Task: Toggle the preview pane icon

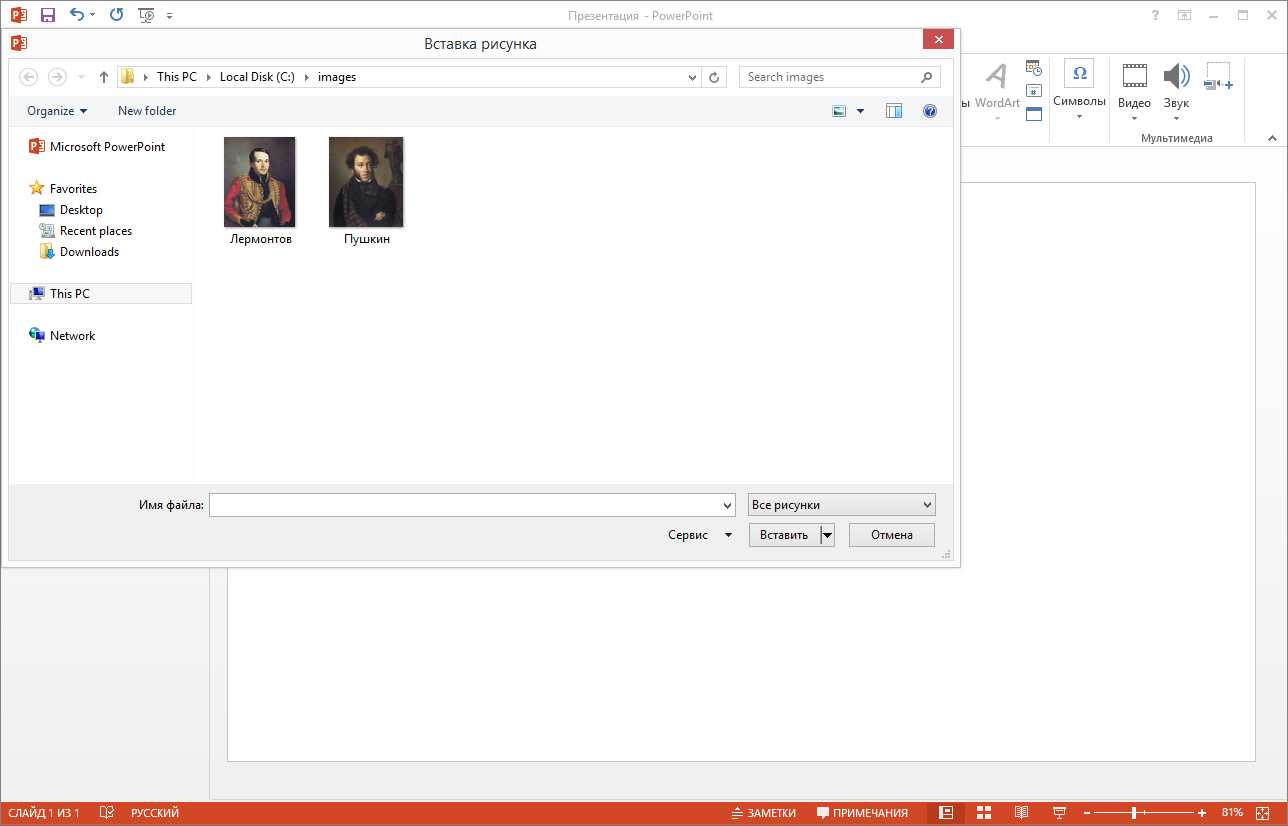Action: coord(894,111)
